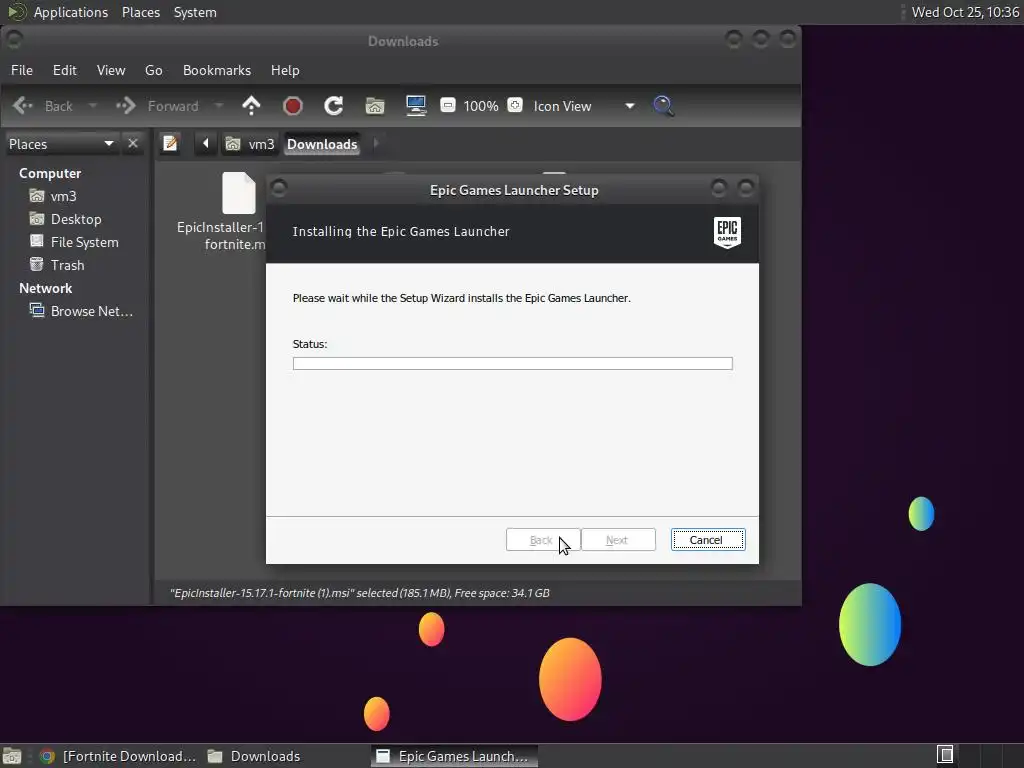Click the Forward arrow in the file manager toolbar

pyautogui.click(x=125, y=106)
